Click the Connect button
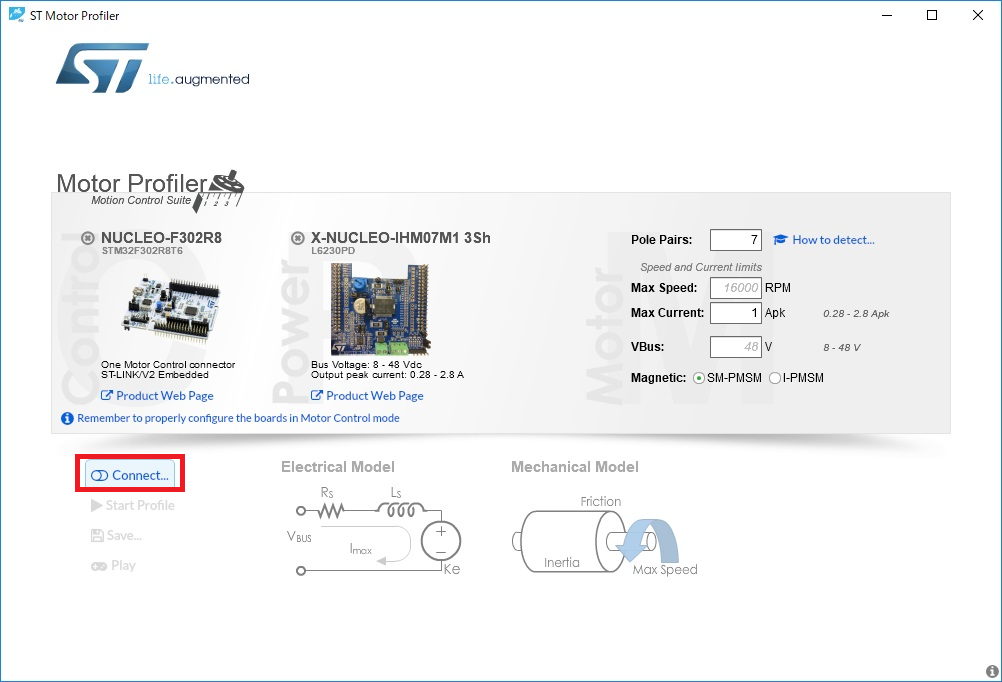The image size is (1002, 682). (x=130, y=475)
